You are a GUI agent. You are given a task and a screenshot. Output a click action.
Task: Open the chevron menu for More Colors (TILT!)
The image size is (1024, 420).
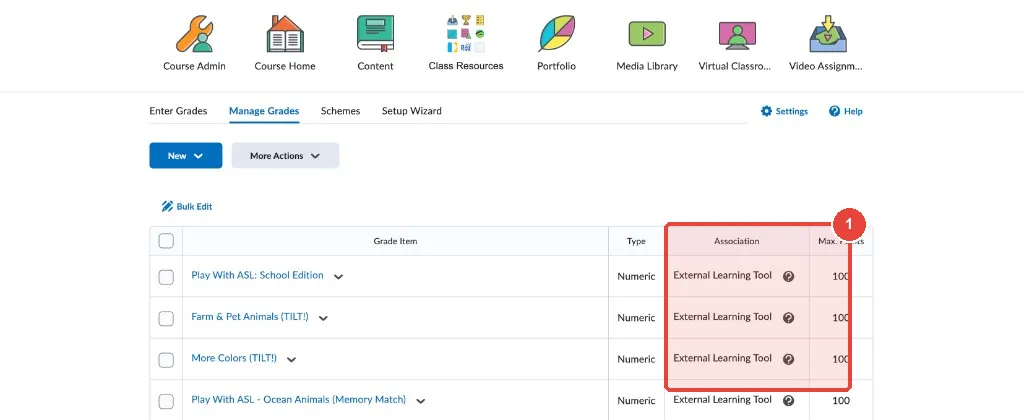click(291, 359)
